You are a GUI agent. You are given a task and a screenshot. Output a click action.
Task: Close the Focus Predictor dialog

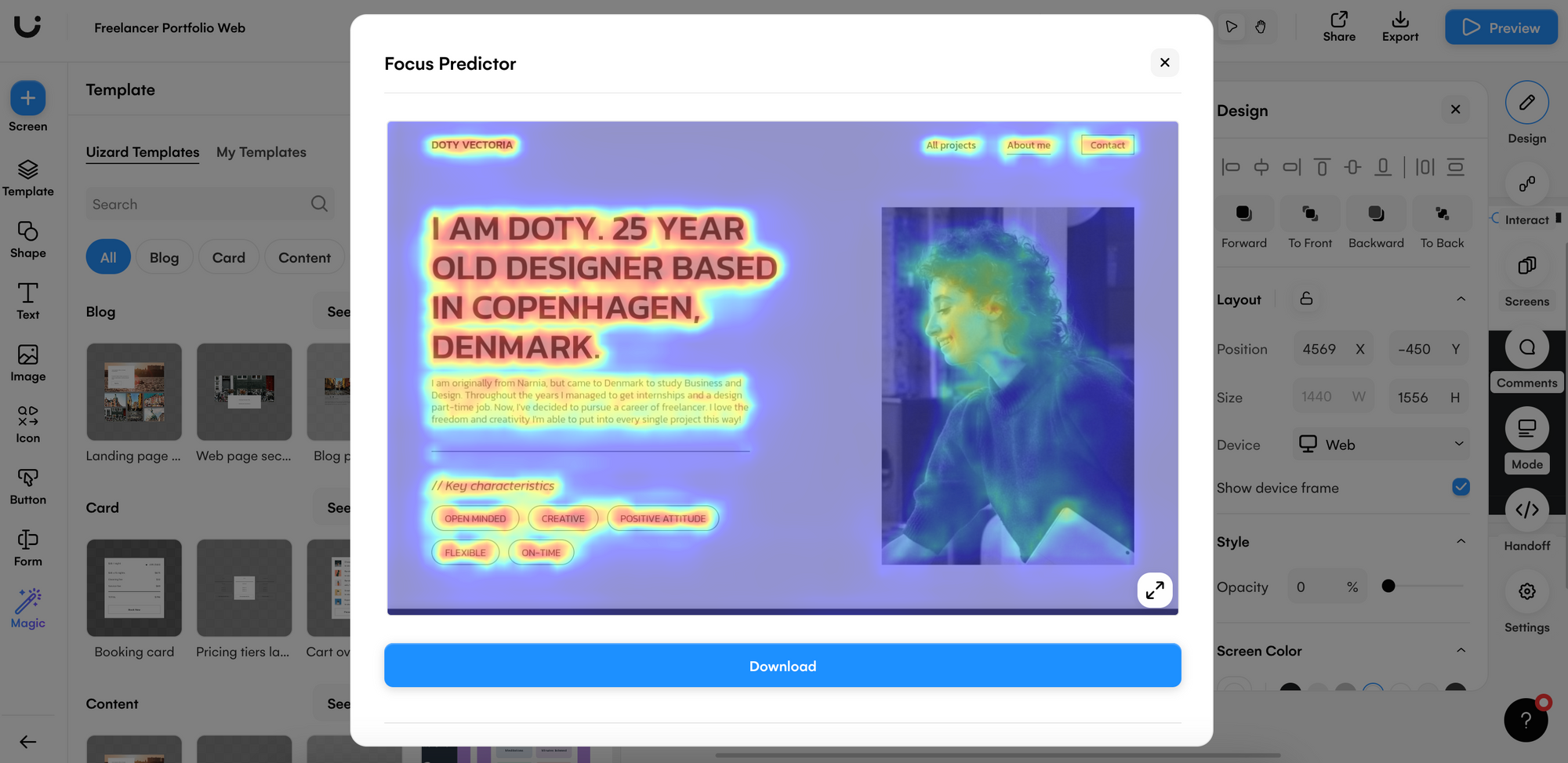1165,63
